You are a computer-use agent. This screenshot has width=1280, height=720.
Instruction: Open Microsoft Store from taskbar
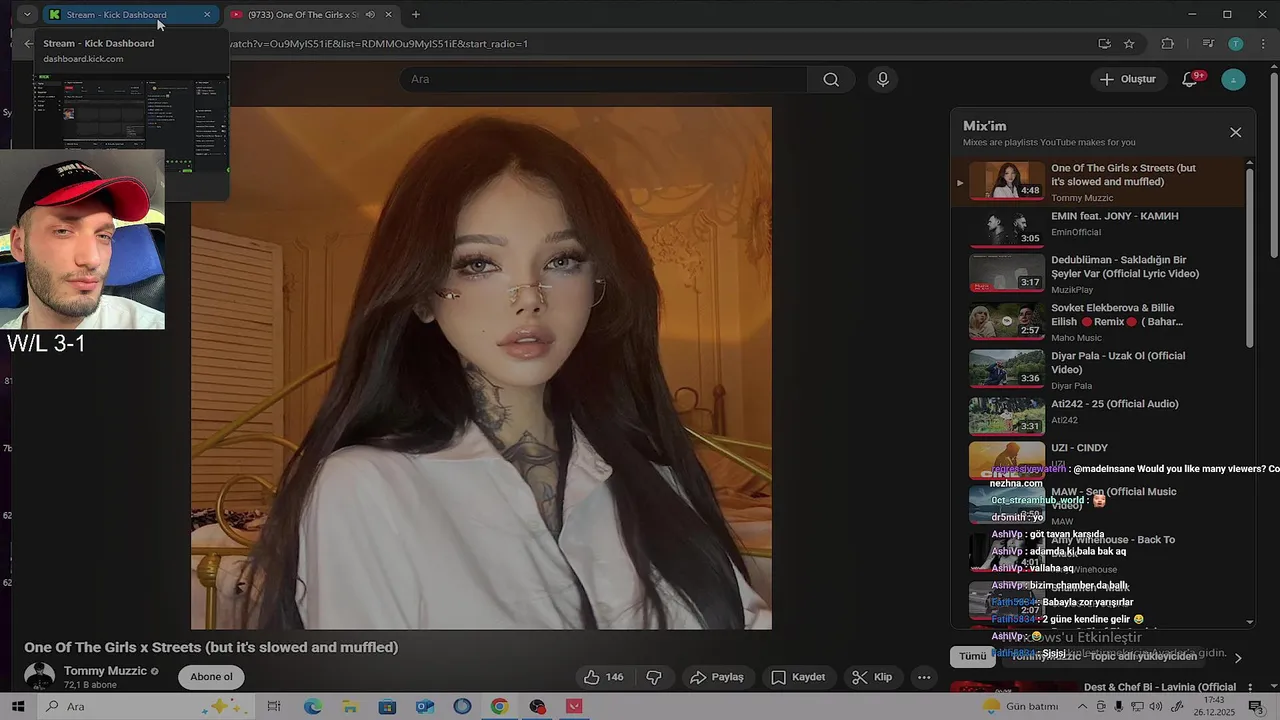point(387,706)
